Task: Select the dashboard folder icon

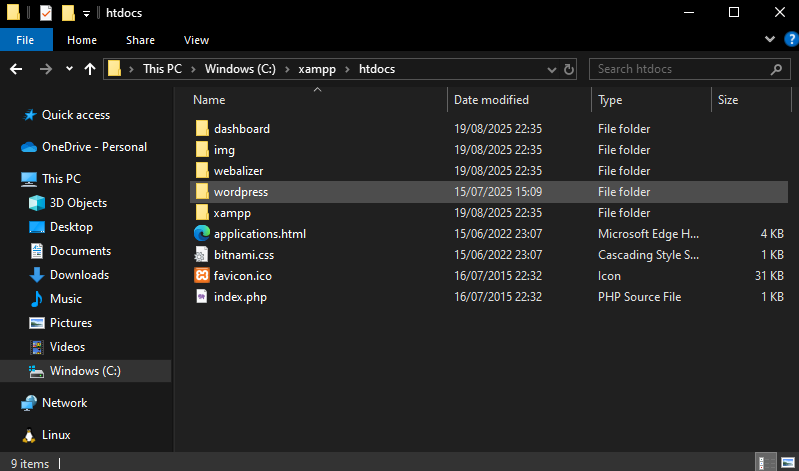Action: click(202, 129)
